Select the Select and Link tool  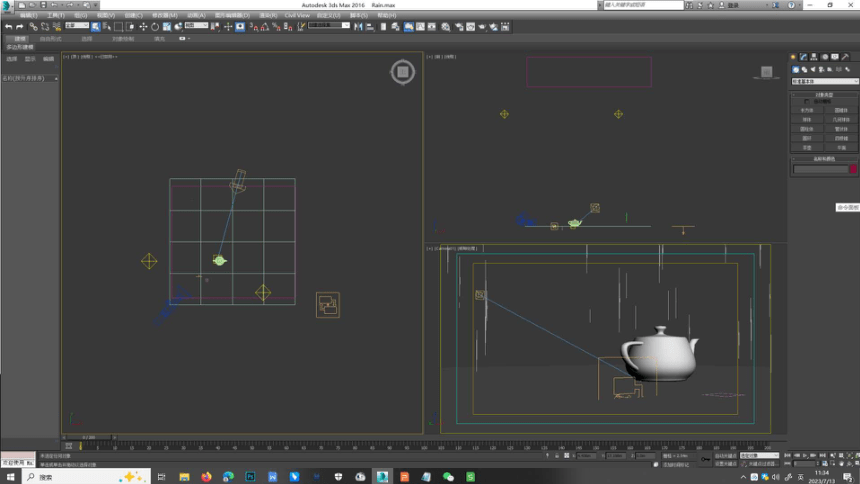33,26
